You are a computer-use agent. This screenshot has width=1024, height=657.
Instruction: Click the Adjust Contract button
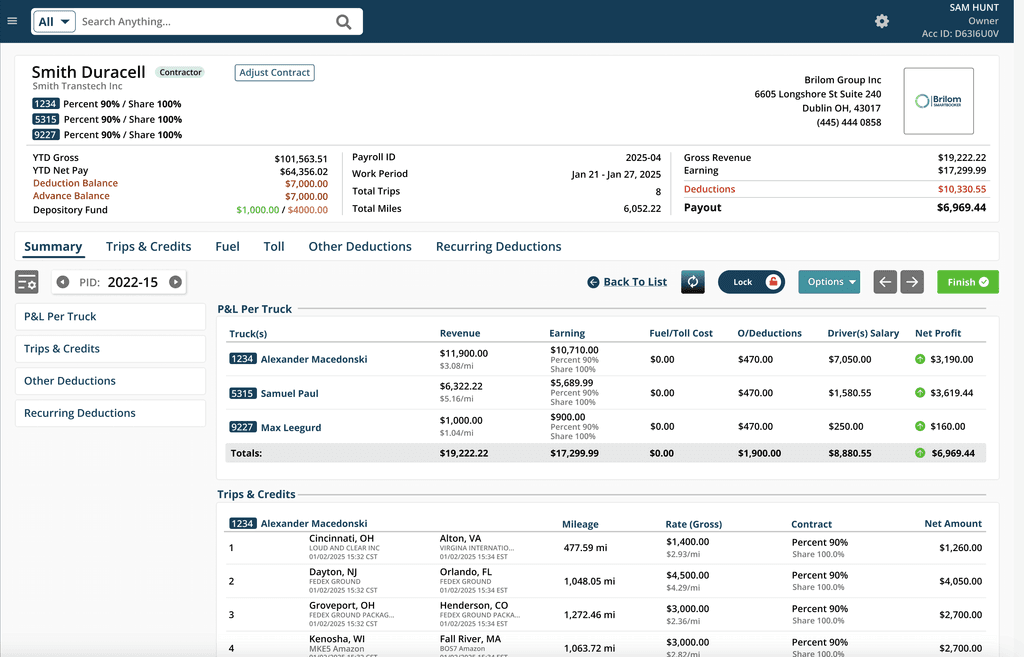[x=274, y=72]
